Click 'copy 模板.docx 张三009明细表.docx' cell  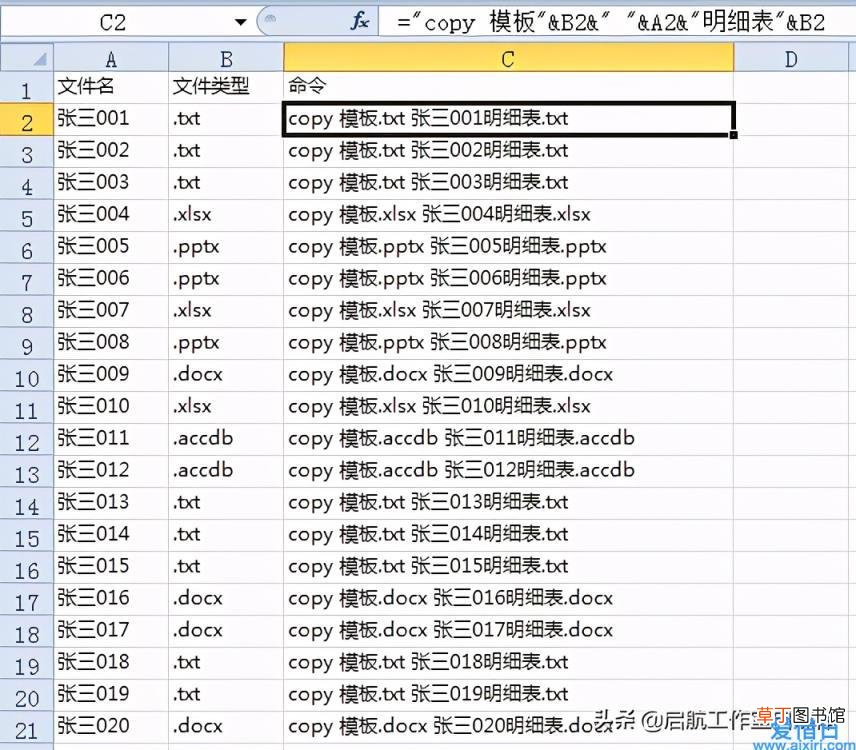[508, 375]
